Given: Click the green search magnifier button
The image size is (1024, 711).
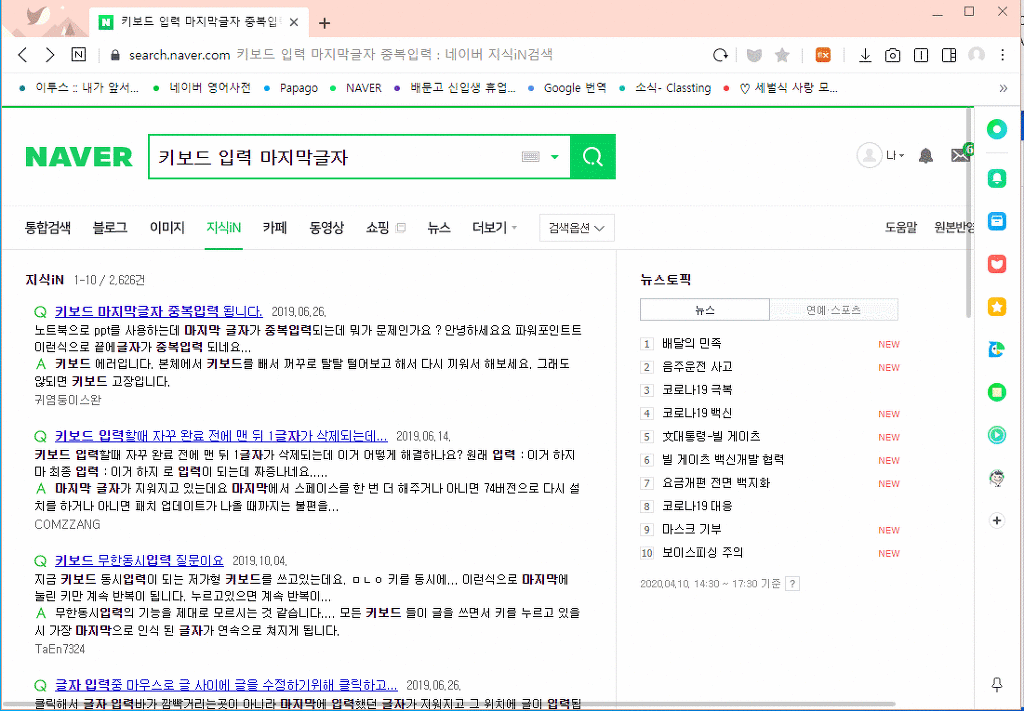Looking at the screenshot, I should tap(593, 157).
